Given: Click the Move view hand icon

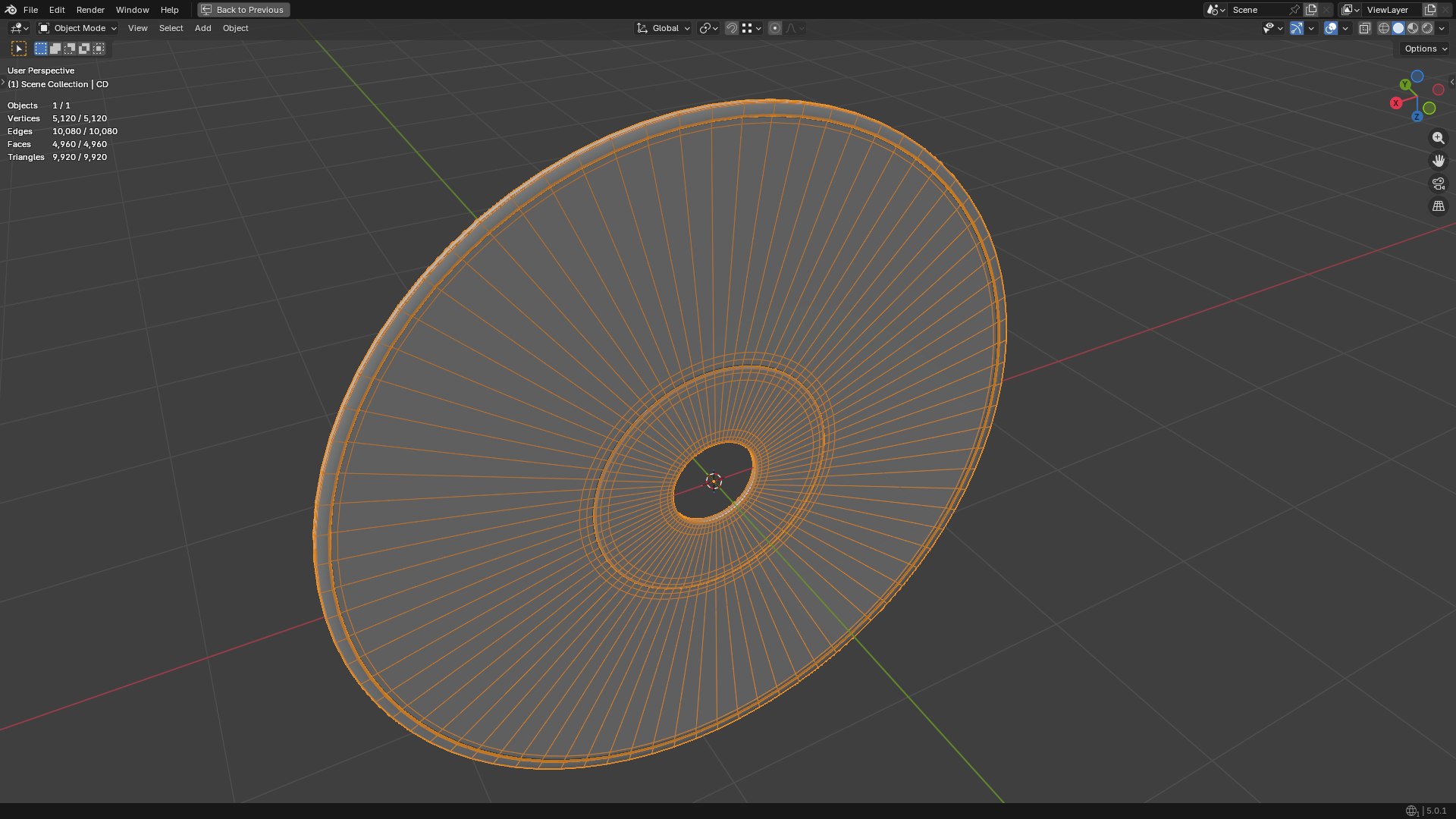Looking at the screenshot, I should [1438, 161].
